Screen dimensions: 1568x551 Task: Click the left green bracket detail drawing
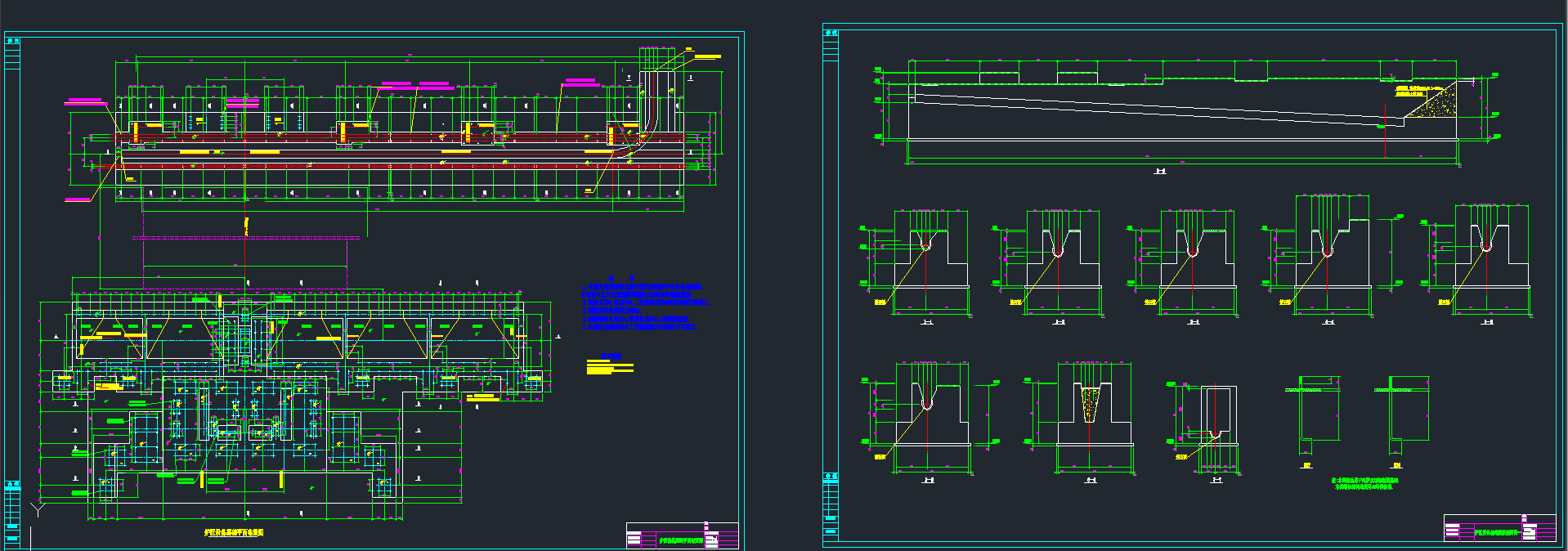click(x=1316, y=413)
